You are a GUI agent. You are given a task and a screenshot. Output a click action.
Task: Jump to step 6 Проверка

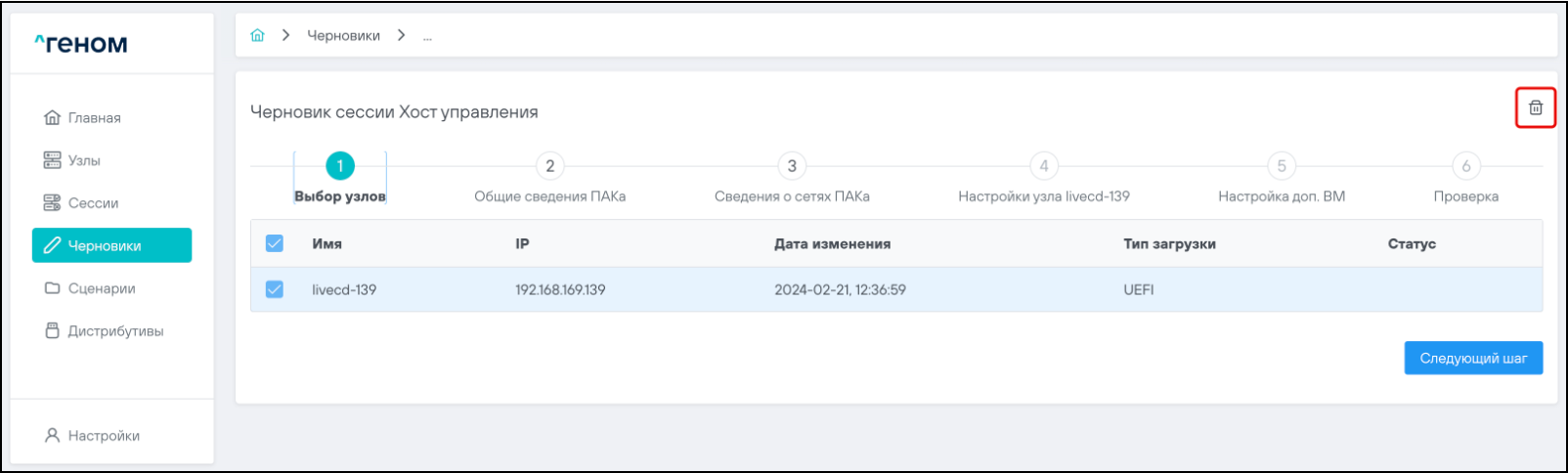1465,166
